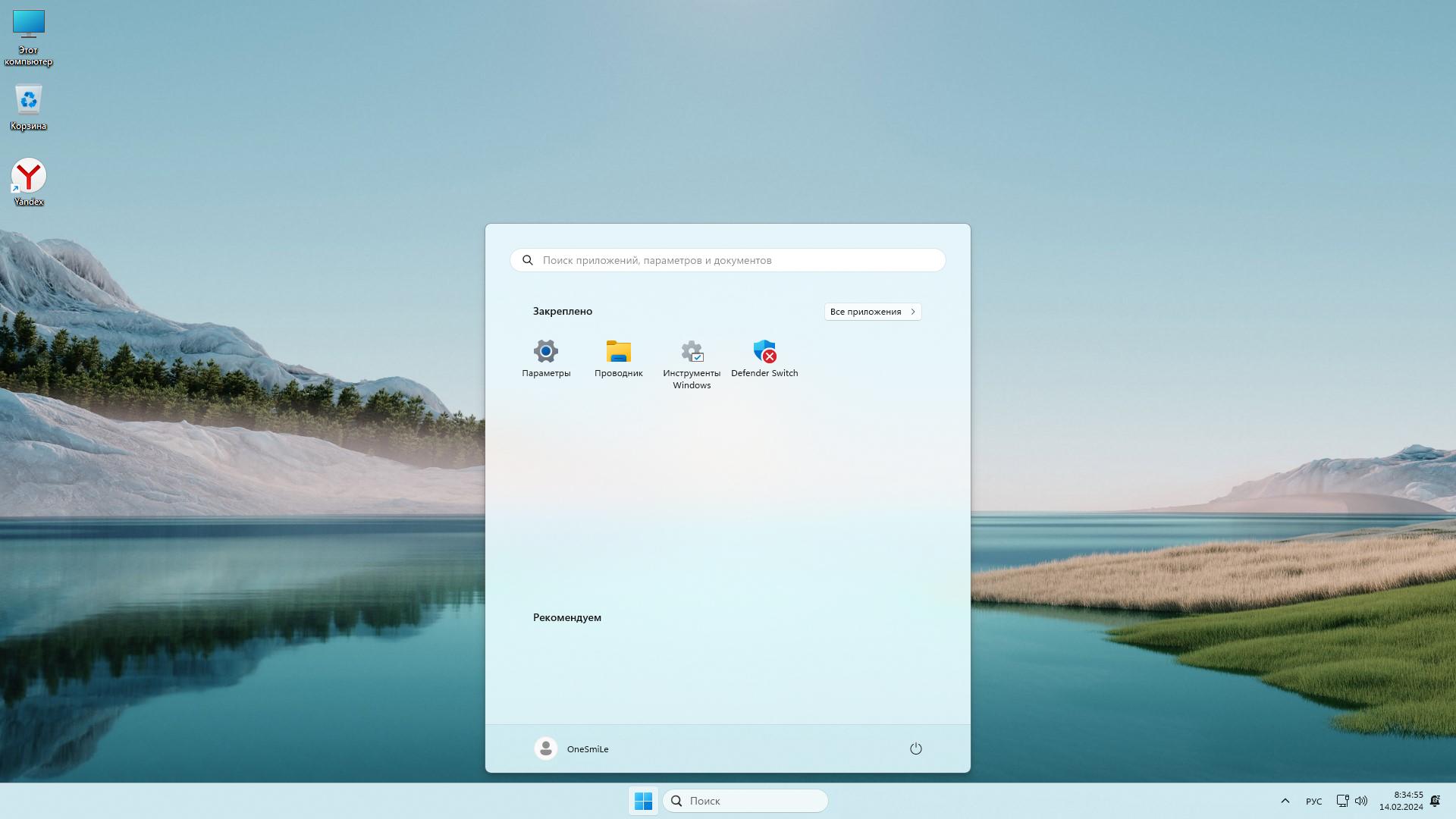Open Проводник from pinned apps
1456x819 pixels.
pos(618,356)
